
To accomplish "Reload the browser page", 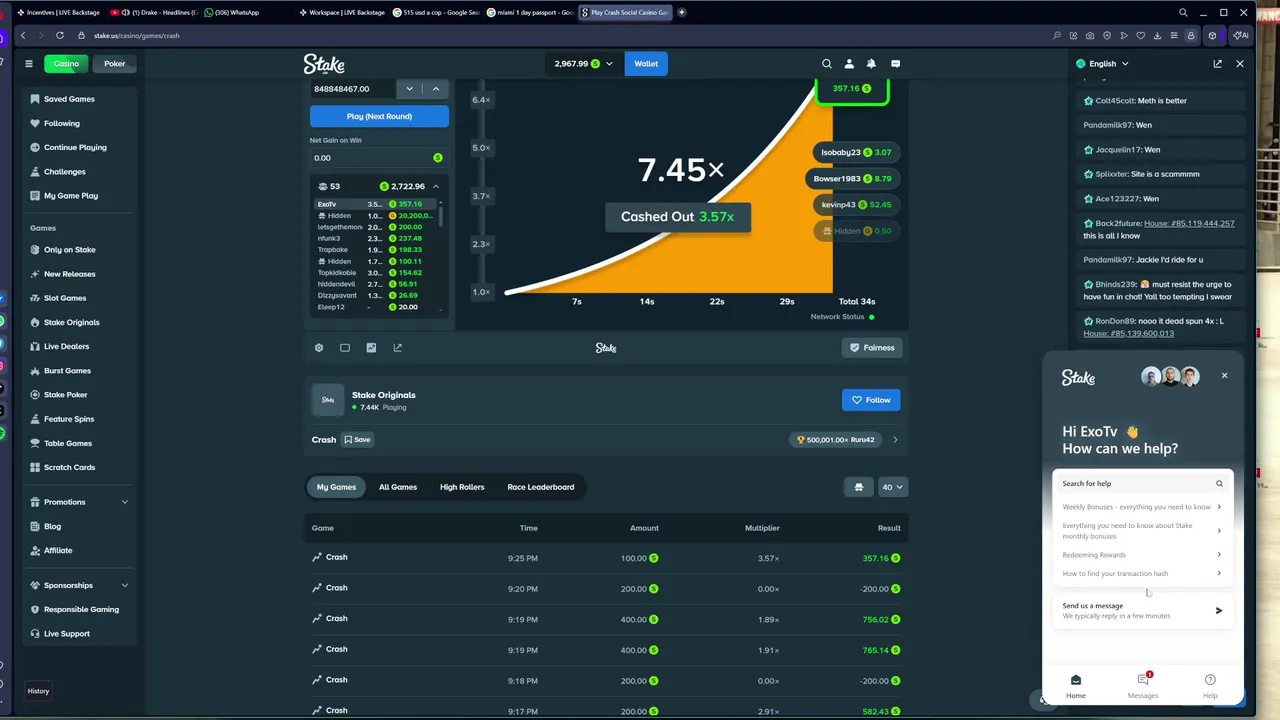I will click(60, 36).
